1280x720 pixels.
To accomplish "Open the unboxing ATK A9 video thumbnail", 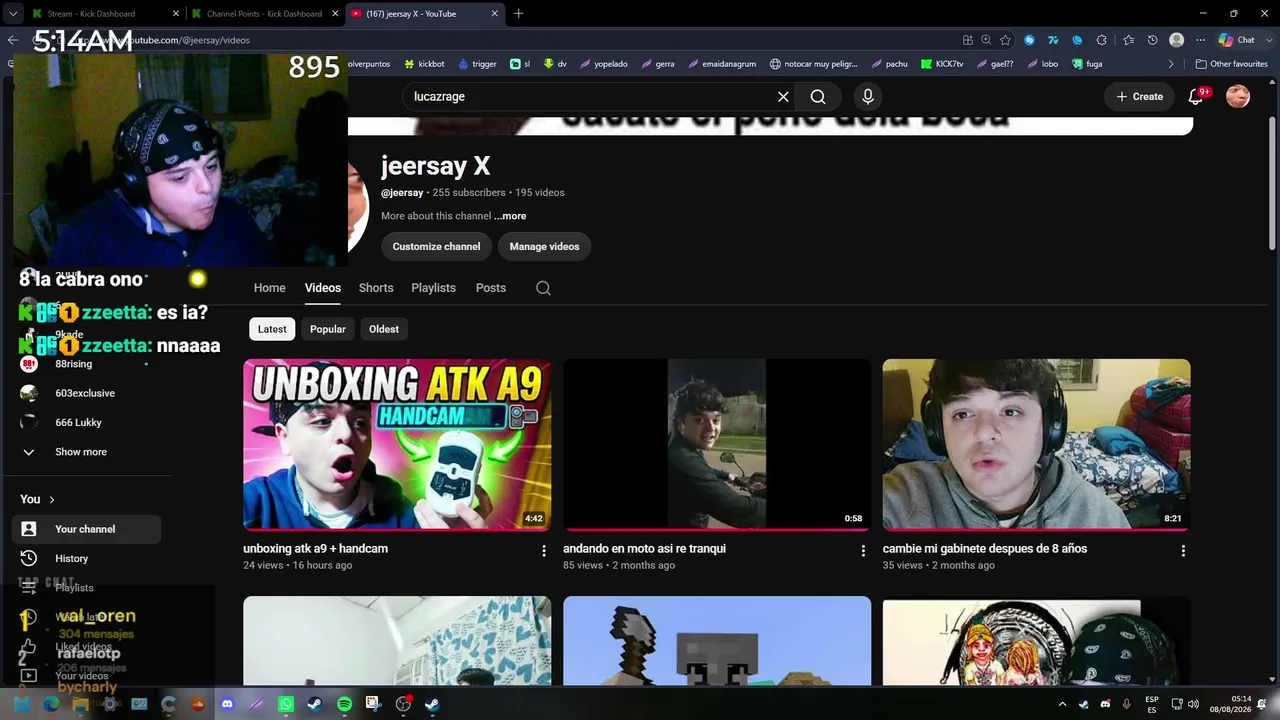I will click(397, 444).
